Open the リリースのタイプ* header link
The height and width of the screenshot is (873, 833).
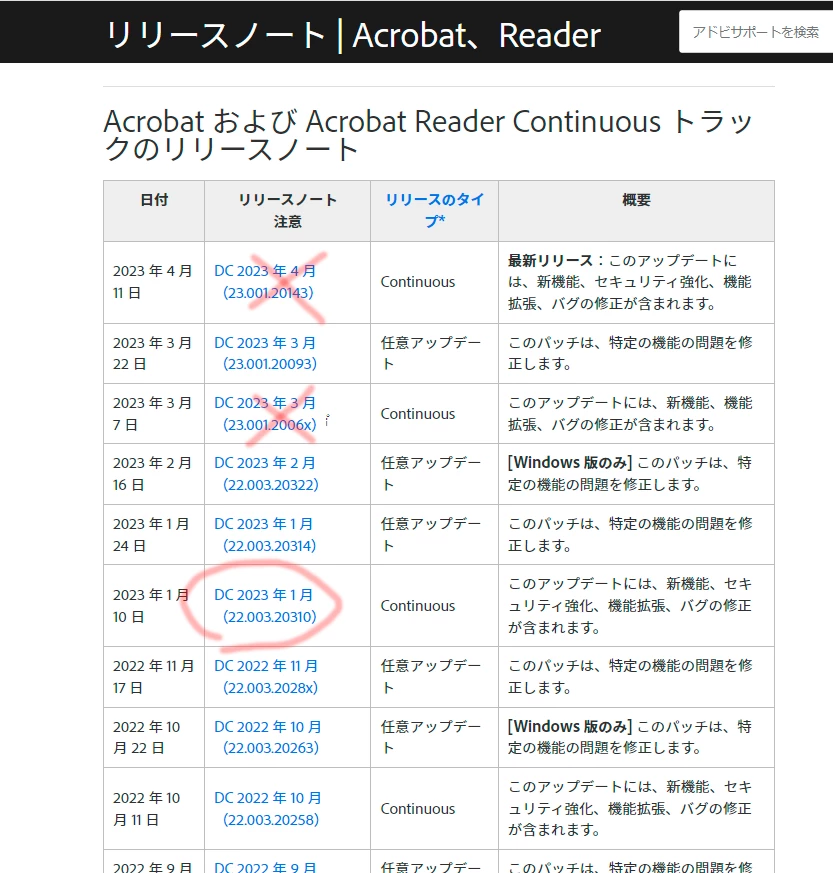434,210
